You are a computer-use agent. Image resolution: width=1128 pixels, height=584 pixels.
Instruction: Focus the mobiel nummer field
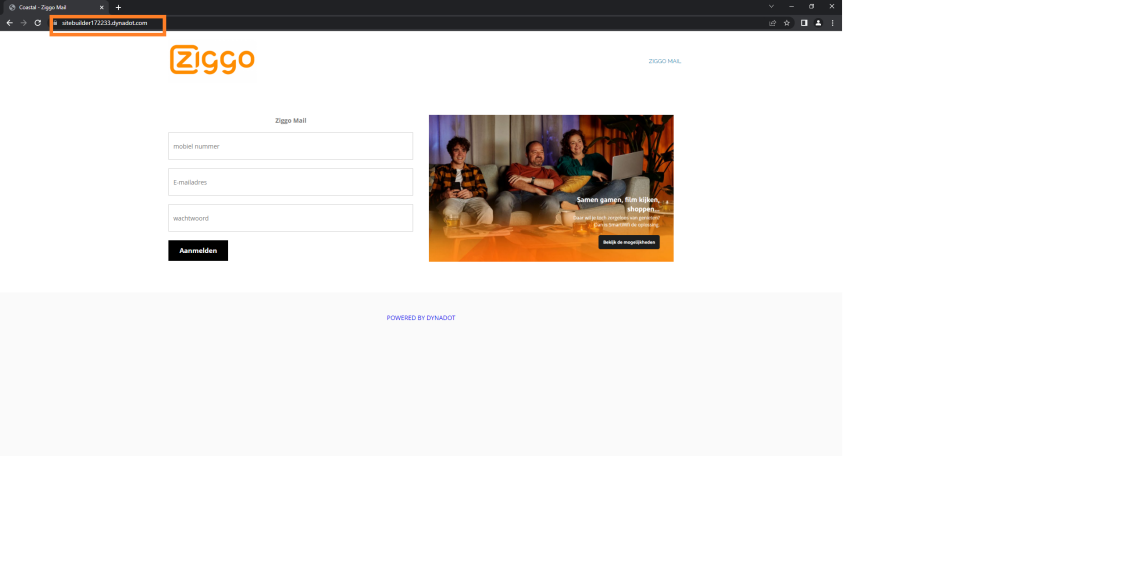(x=291, y=146)
